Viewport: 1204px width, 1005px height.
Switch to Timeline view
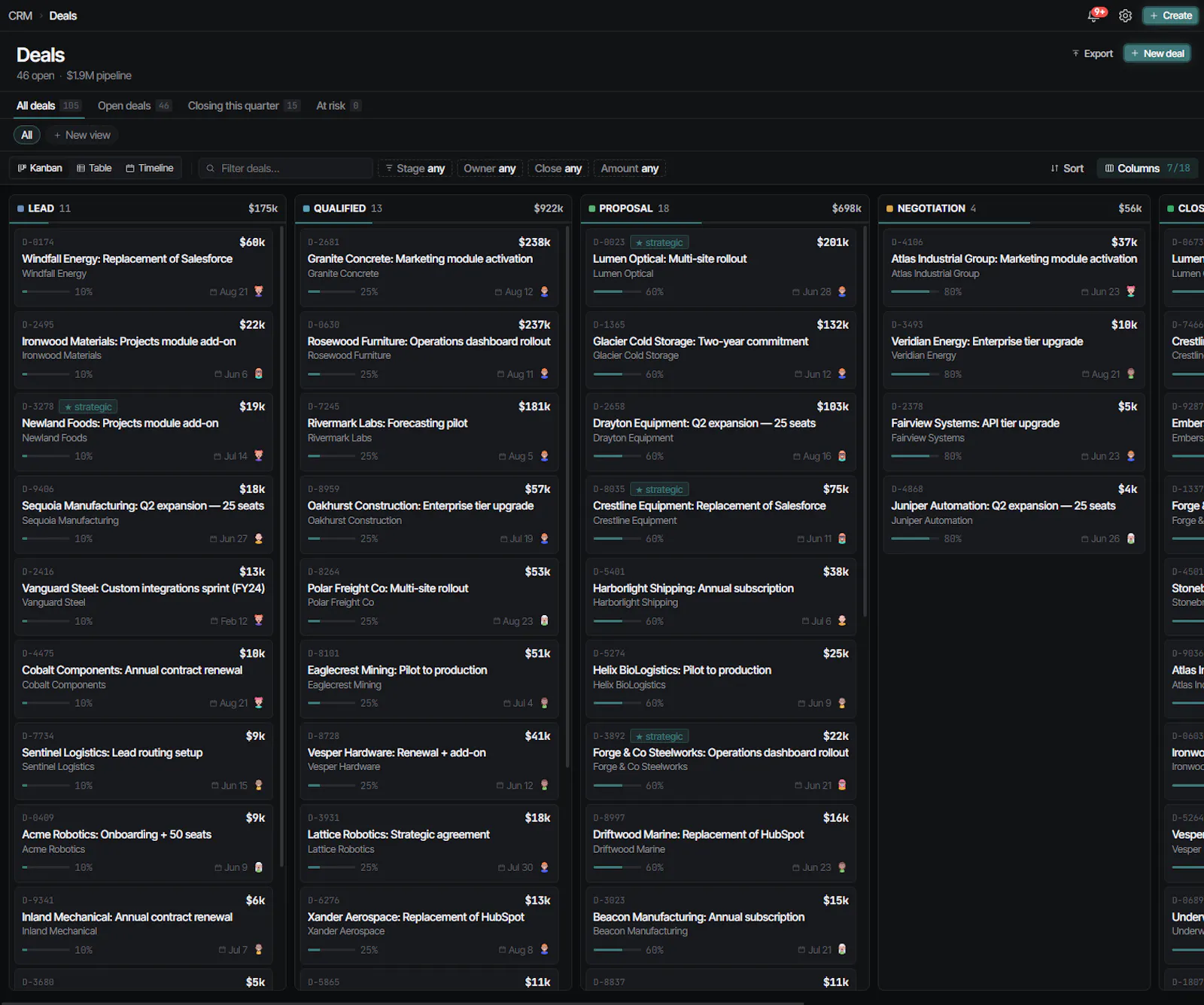pos(150,168)
